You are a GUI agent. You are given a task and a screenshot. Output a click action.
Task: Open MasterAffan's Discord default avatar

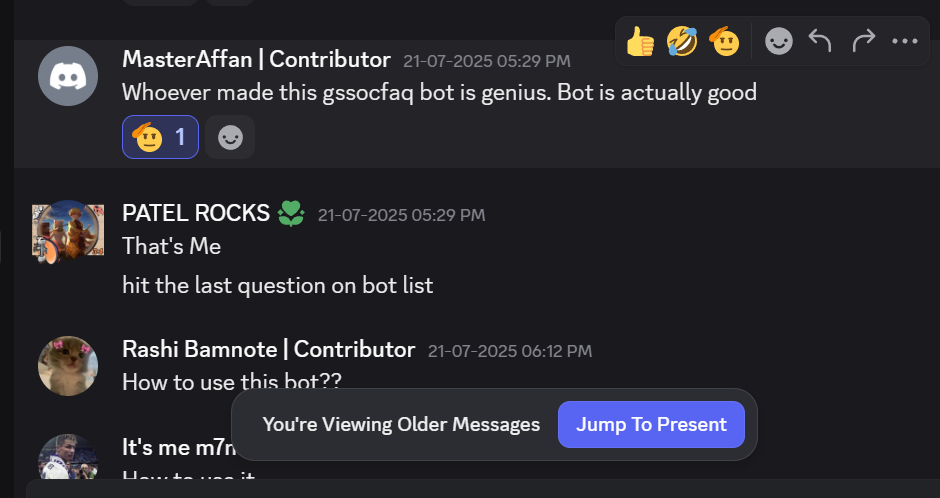point(68,76)
